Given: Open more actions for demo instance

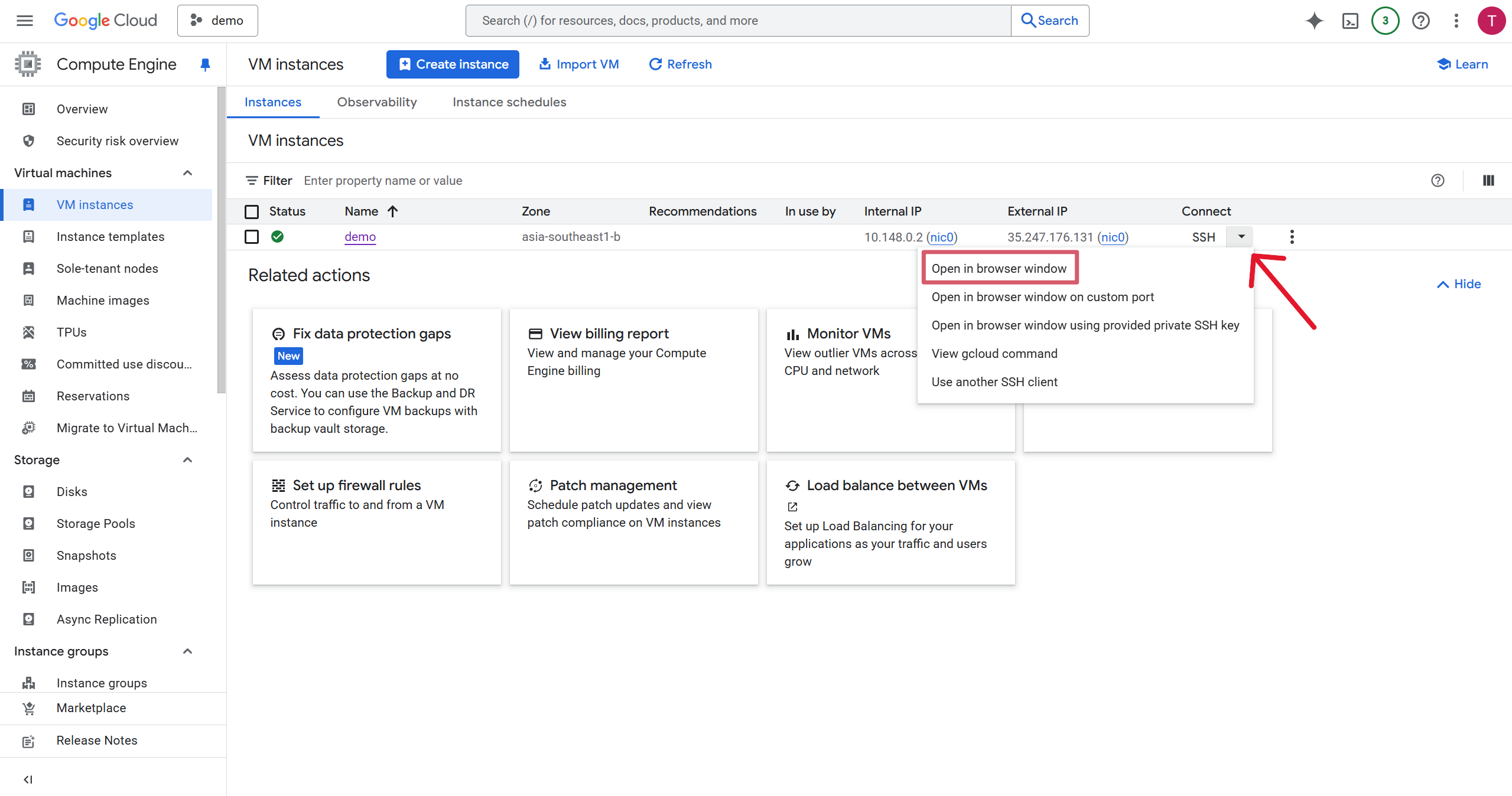Looking at the screenshot, I should coord(1292,237).
